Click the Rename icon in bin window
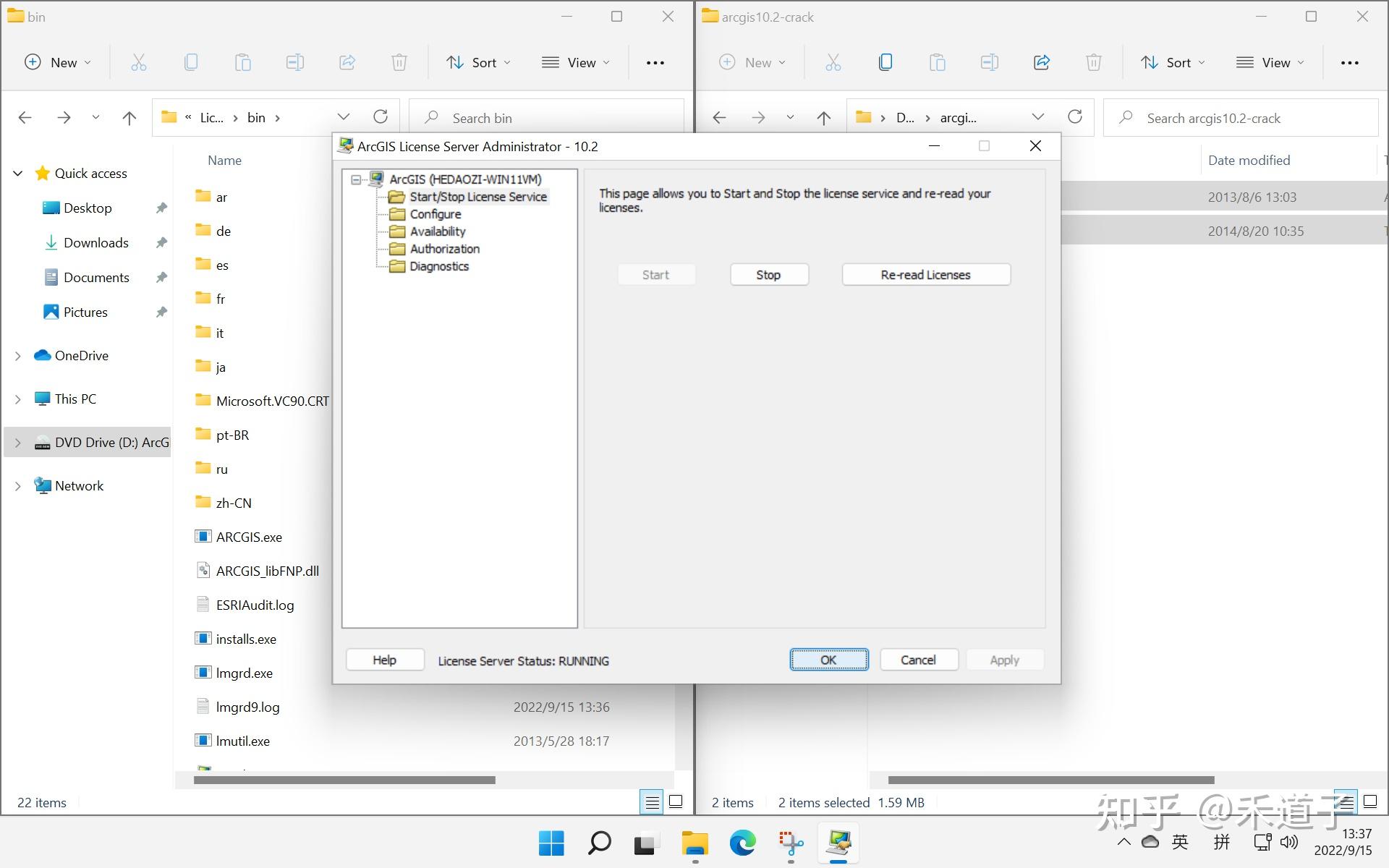1389x868 pixels. point(295,63)
